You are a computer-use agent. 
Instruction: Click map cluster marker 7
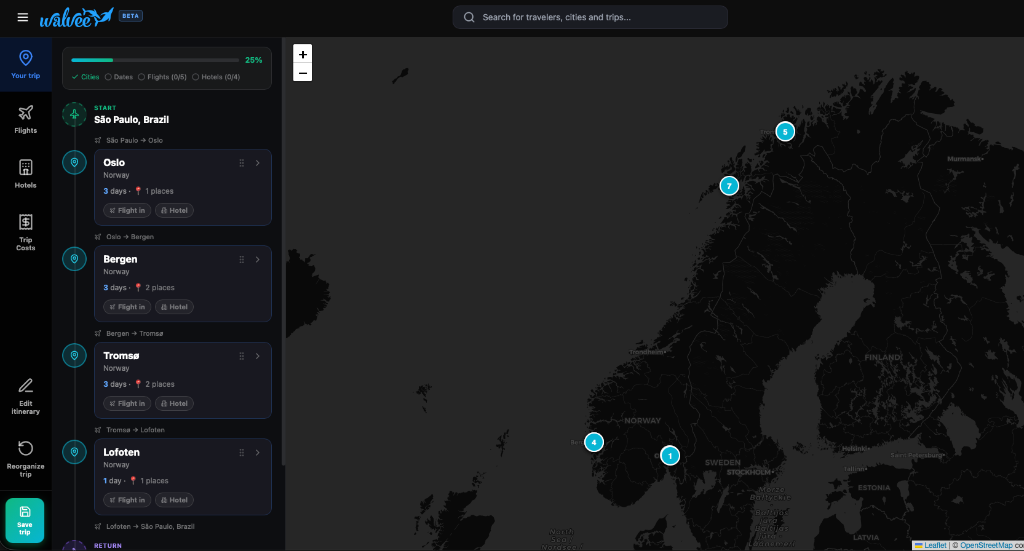(729, 186)
